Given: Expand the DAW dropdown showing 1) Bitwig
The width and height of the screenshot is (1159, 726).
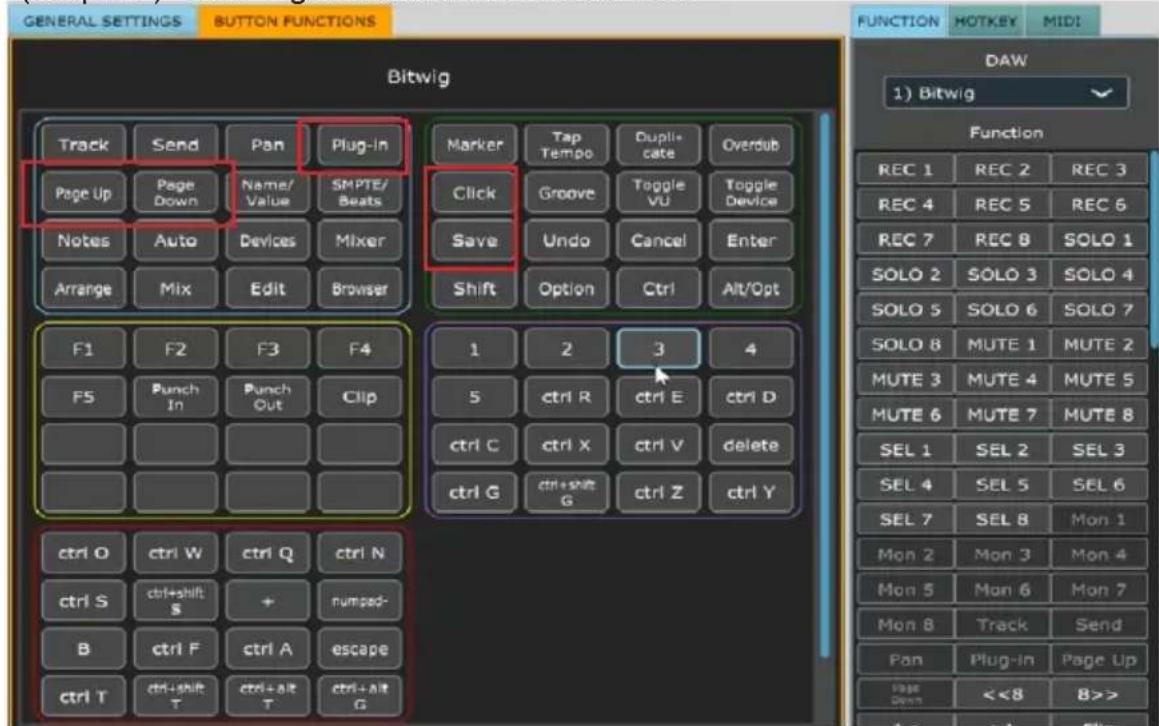Looking at the screenshot, I should tap(1005, 93).
